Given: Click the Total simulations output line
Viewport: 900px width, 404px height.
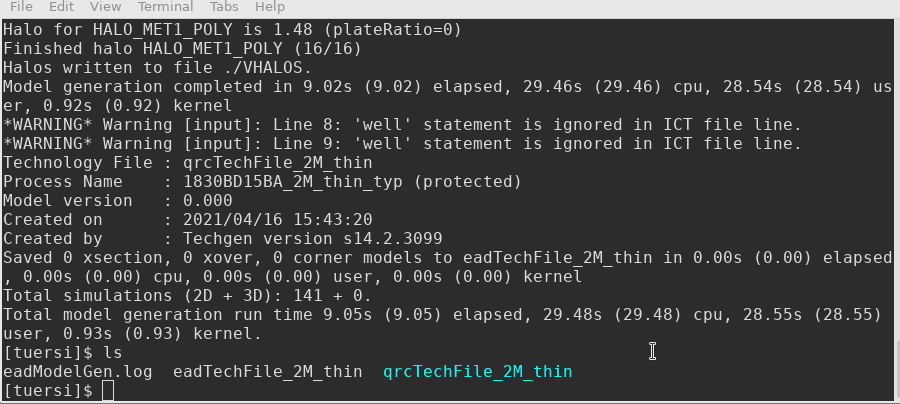Looking at the screenshot, I should point(187,296).
